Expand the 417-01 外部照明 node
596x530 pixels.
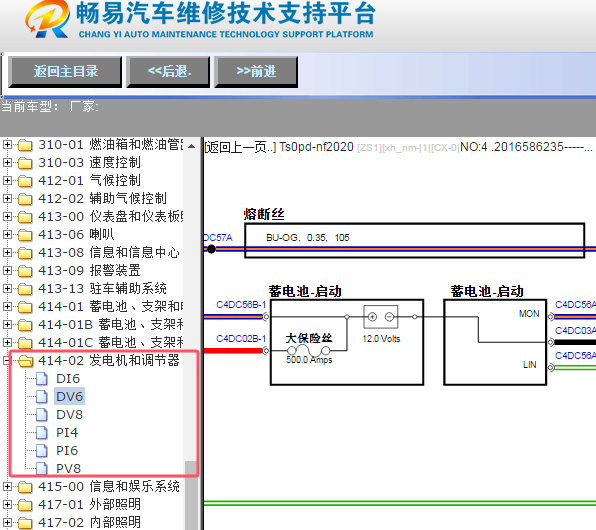[x=7, y=505]
